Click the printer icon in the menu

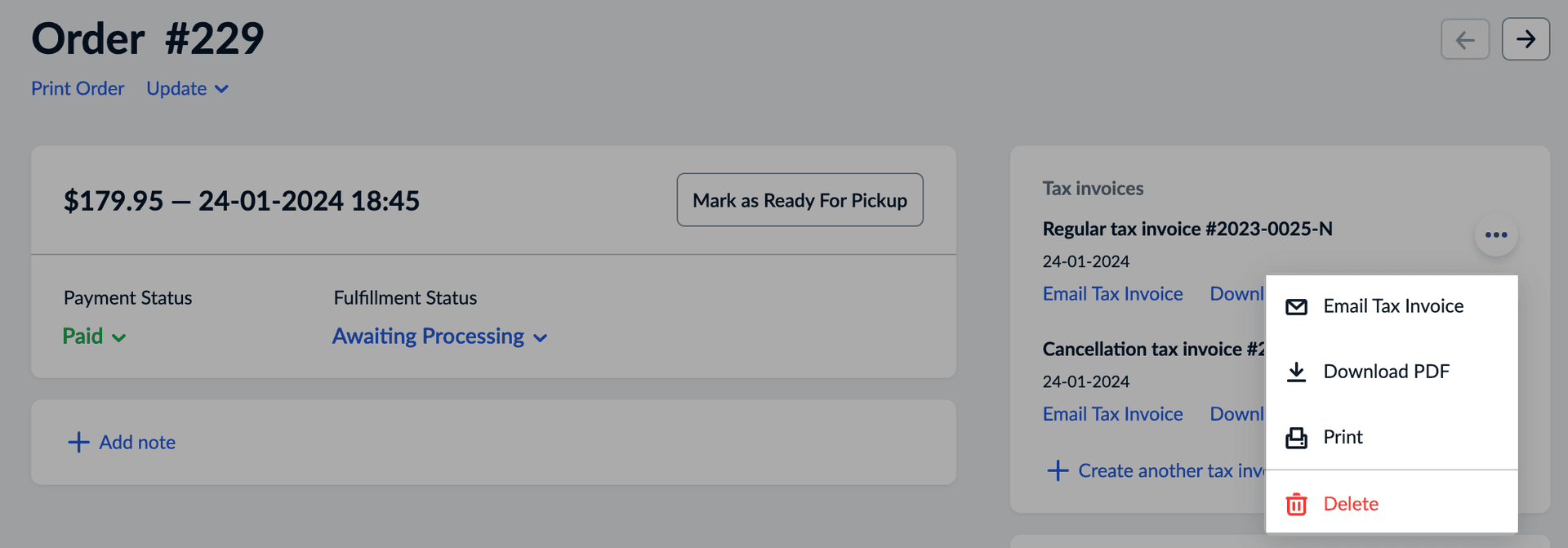coord(1296,439)
